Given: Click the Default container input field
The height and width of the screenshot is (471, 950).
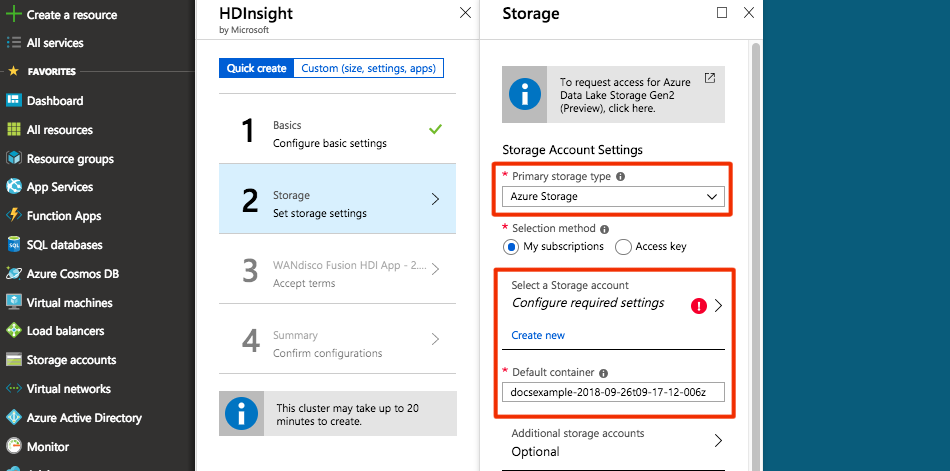Looking at the screenshot, I should point(613,392).
